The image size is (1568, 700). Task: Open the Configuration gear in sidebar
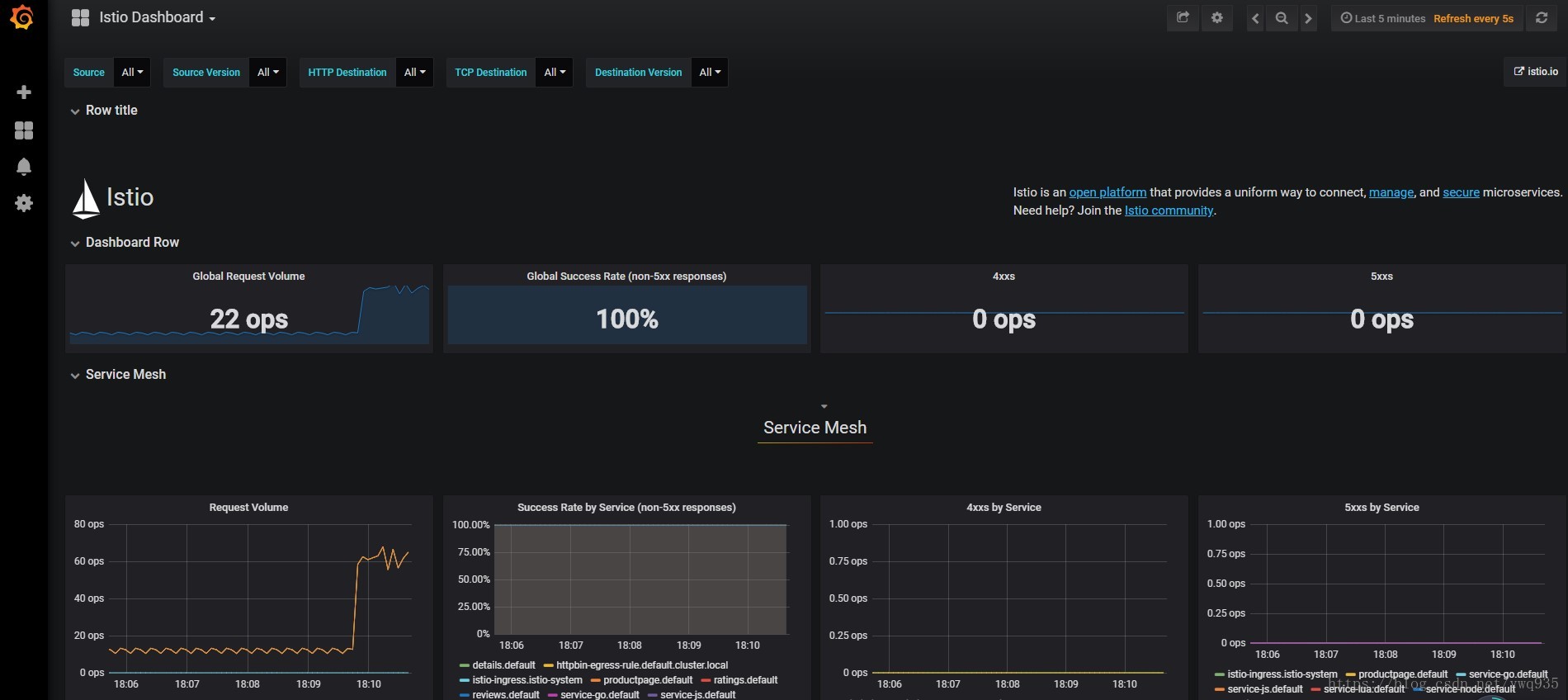(24, 203)
